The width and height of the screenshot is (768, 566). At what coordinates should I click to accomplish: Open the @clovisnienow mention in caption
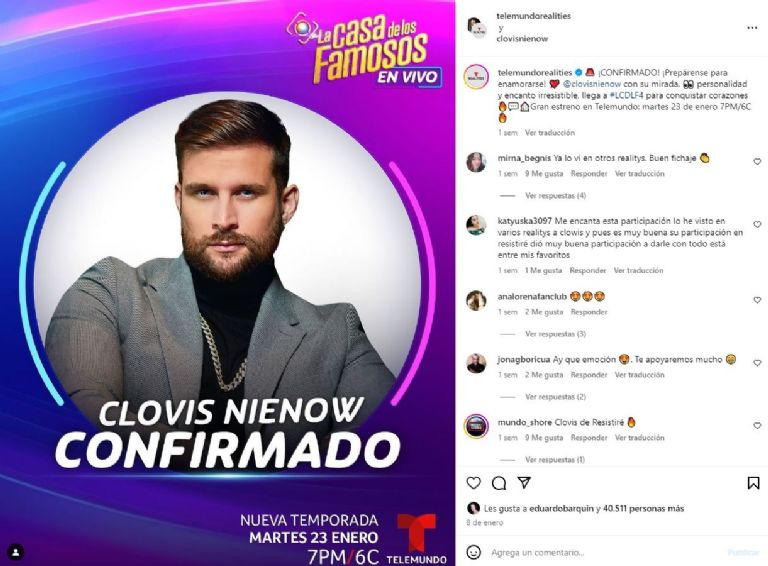click(x=592, y=84)
